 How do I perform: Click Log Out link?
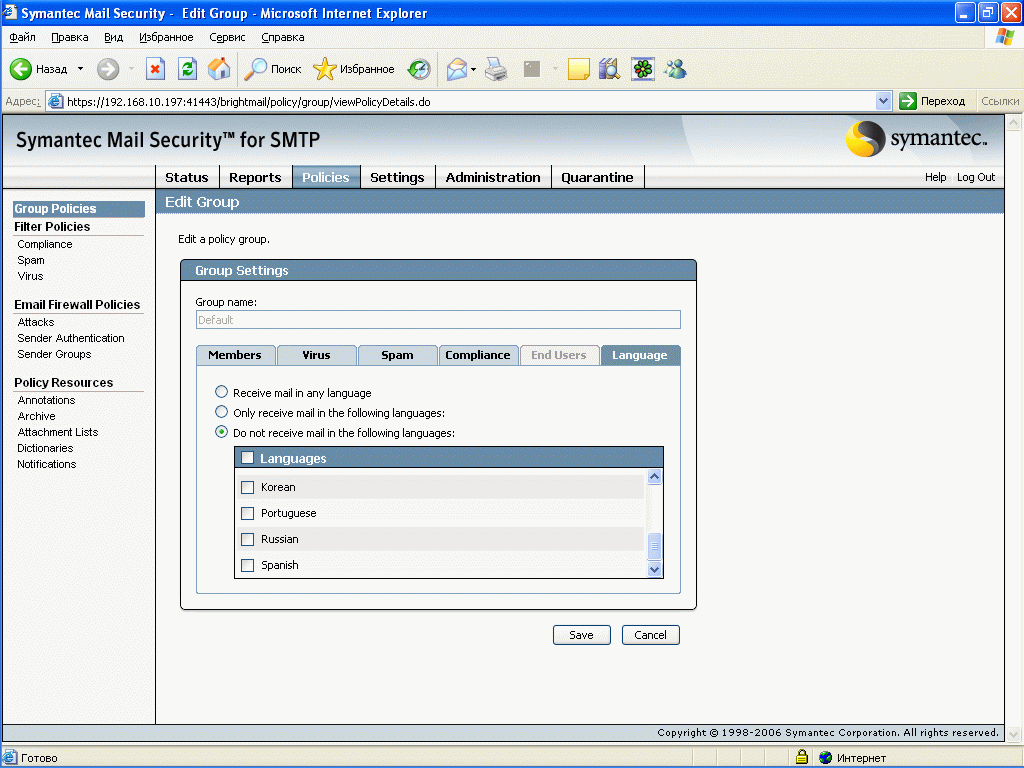[976, 177]
